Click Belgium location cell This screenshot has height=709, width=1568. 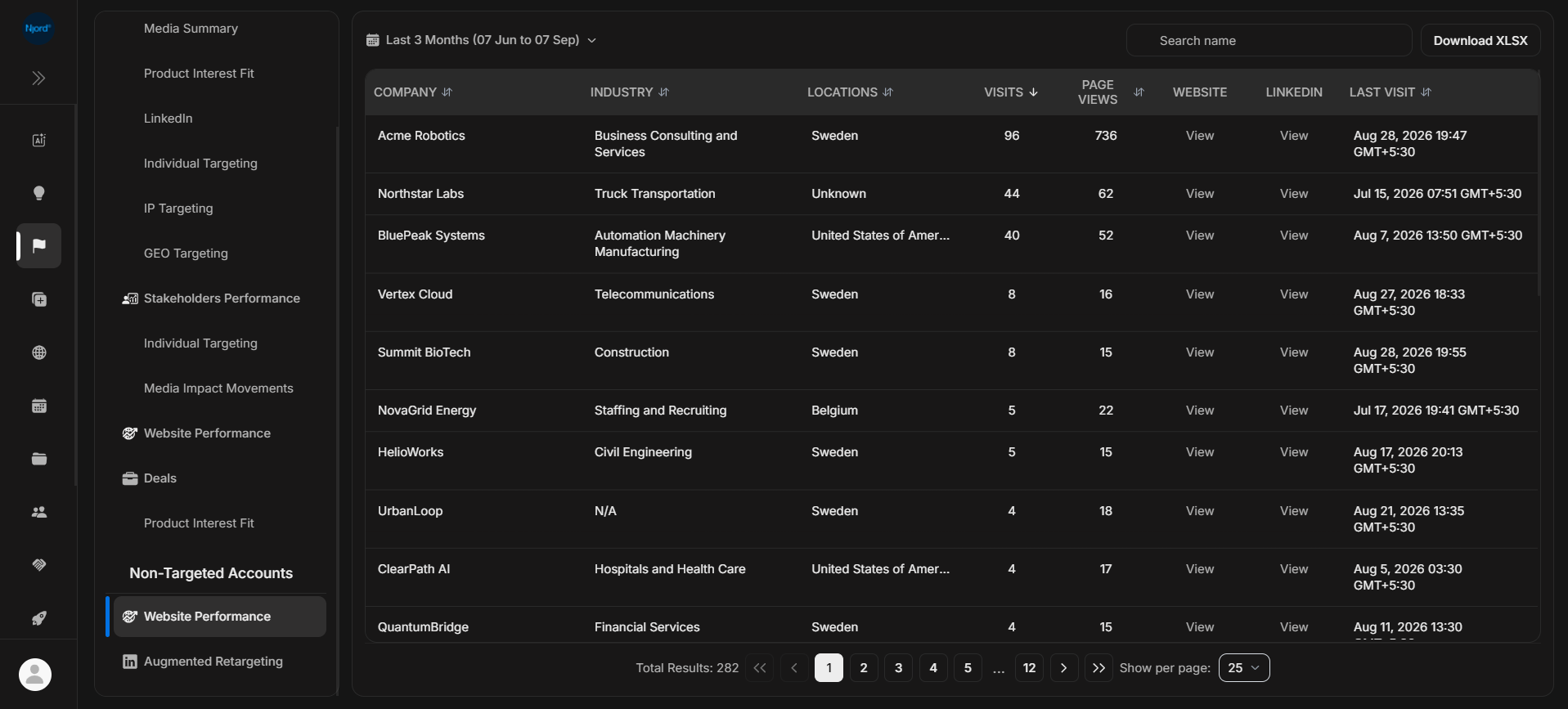click(x=834, y=411)
